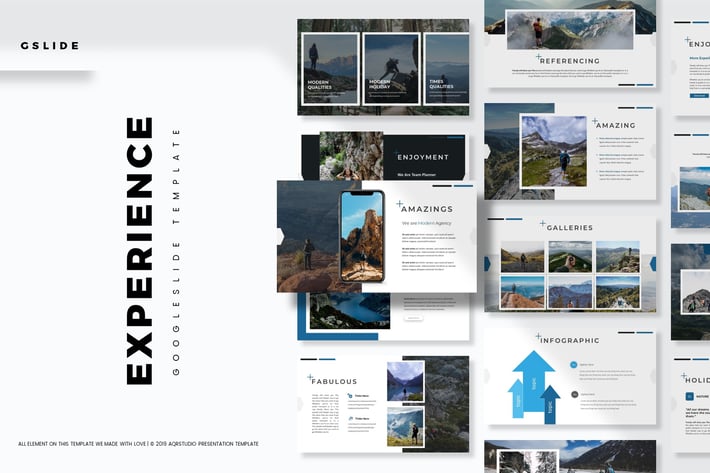The height and width of the screenshot is (473, 710).
Task: Click the blue circle bullet on Infographic slide
Action: pyautogui.click(x=574, y=364)
